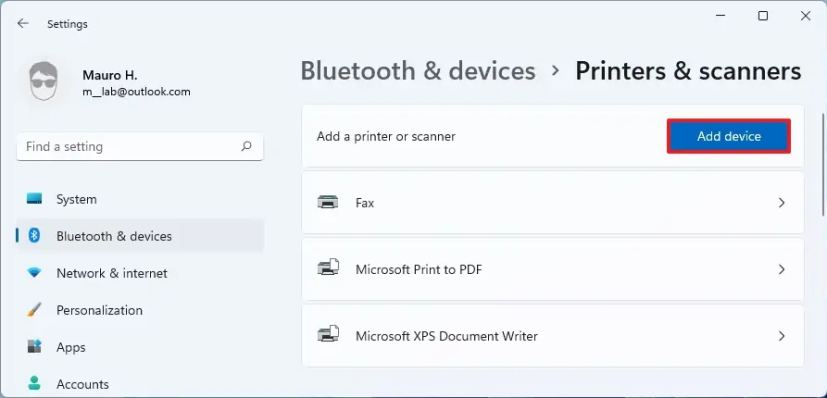The width and height of the screenshot is (827, 398).
Task: Click the back arrow icon in Settings
Action: click(x=23, y=23)
